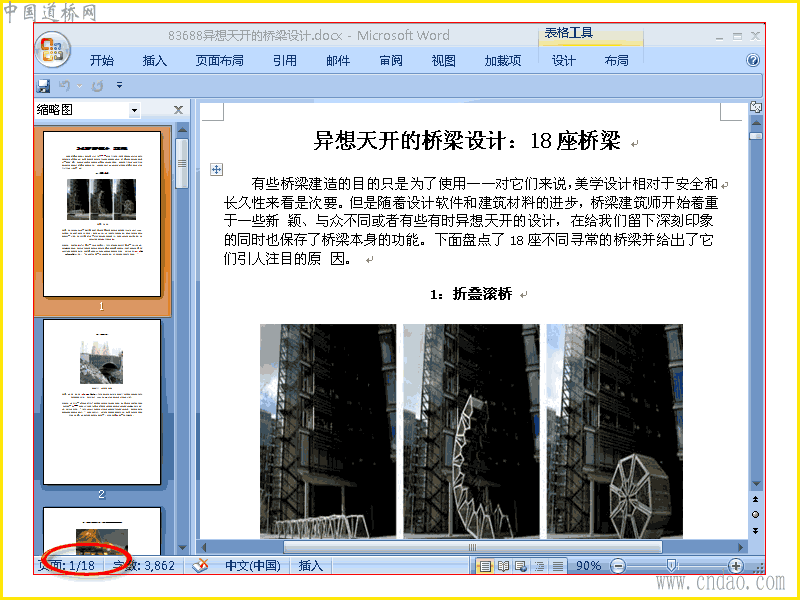The width and height of the screenshot is (800, 600).
Task: Switch to Print Layout view
Action: click(x=485, y=565)
